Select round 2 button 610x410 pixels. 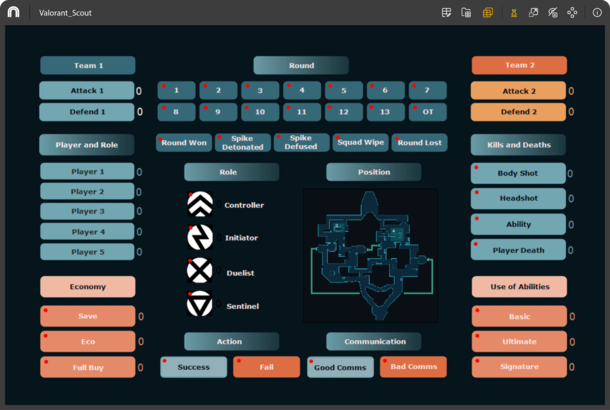coord(218,91)
